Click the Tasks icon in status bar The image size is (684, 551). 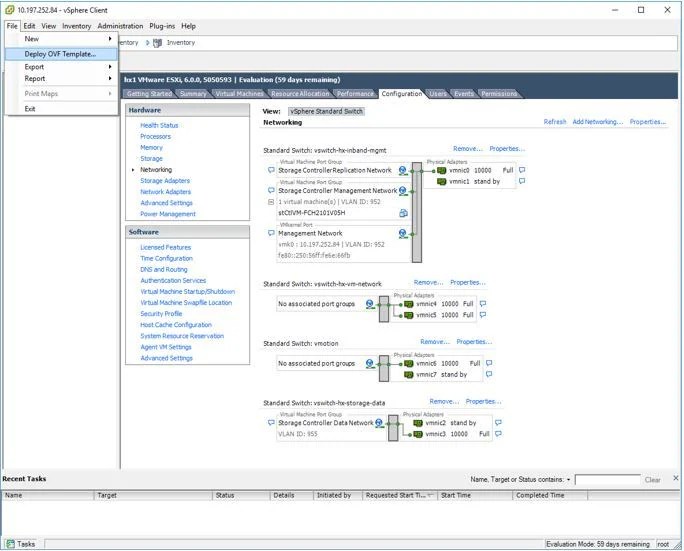[10, 544]
